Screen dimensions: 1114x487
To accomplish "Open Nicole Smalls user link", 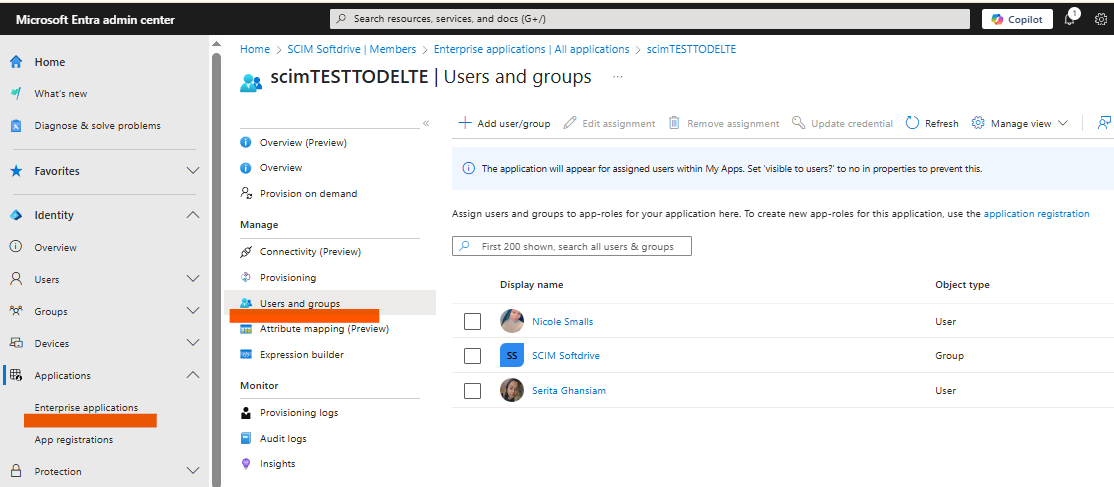I will (x=562, y=321).
